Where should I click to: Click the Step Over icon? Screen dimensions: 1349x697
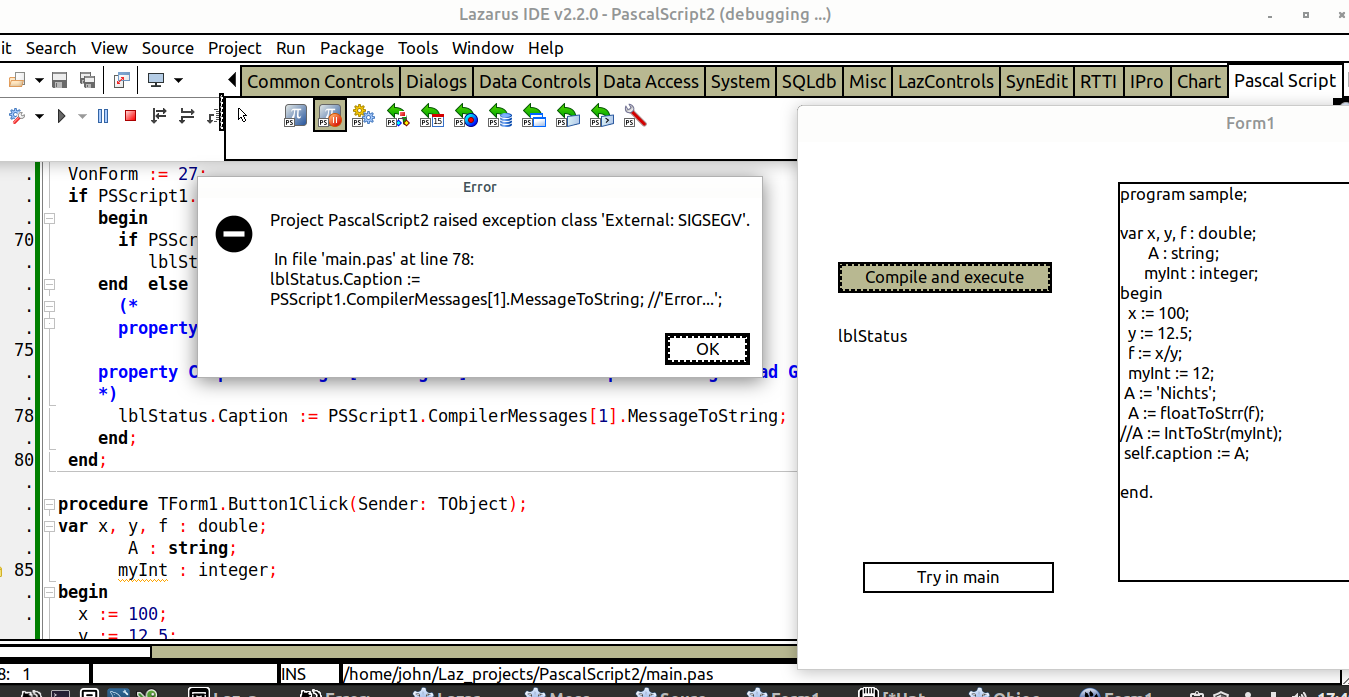pyautogui.click(x=186, y=116)
